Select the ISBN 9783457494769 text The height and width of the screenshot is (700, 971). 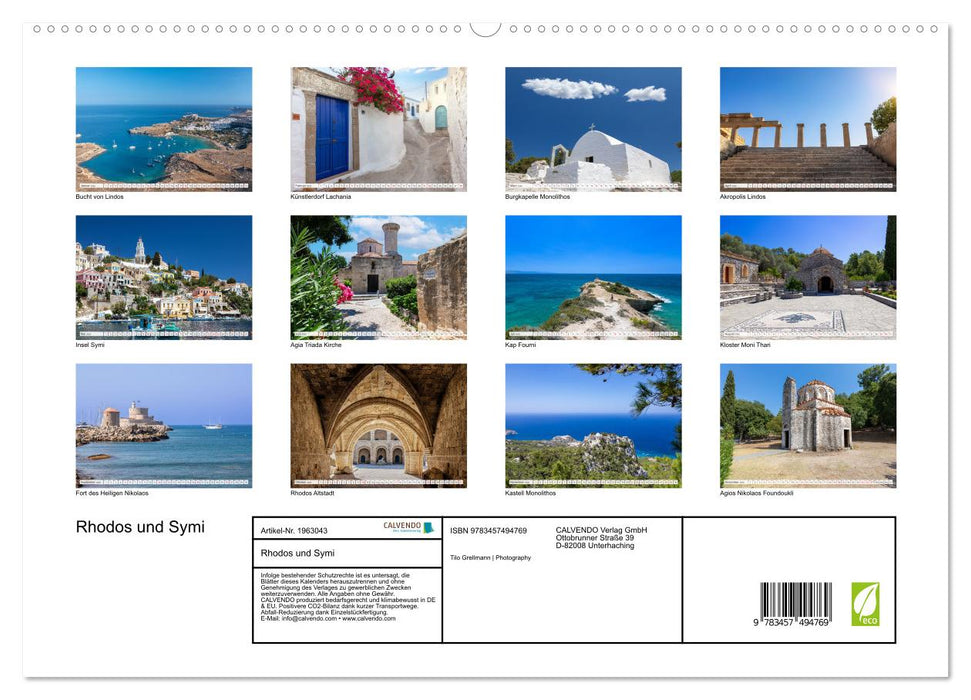488,530
